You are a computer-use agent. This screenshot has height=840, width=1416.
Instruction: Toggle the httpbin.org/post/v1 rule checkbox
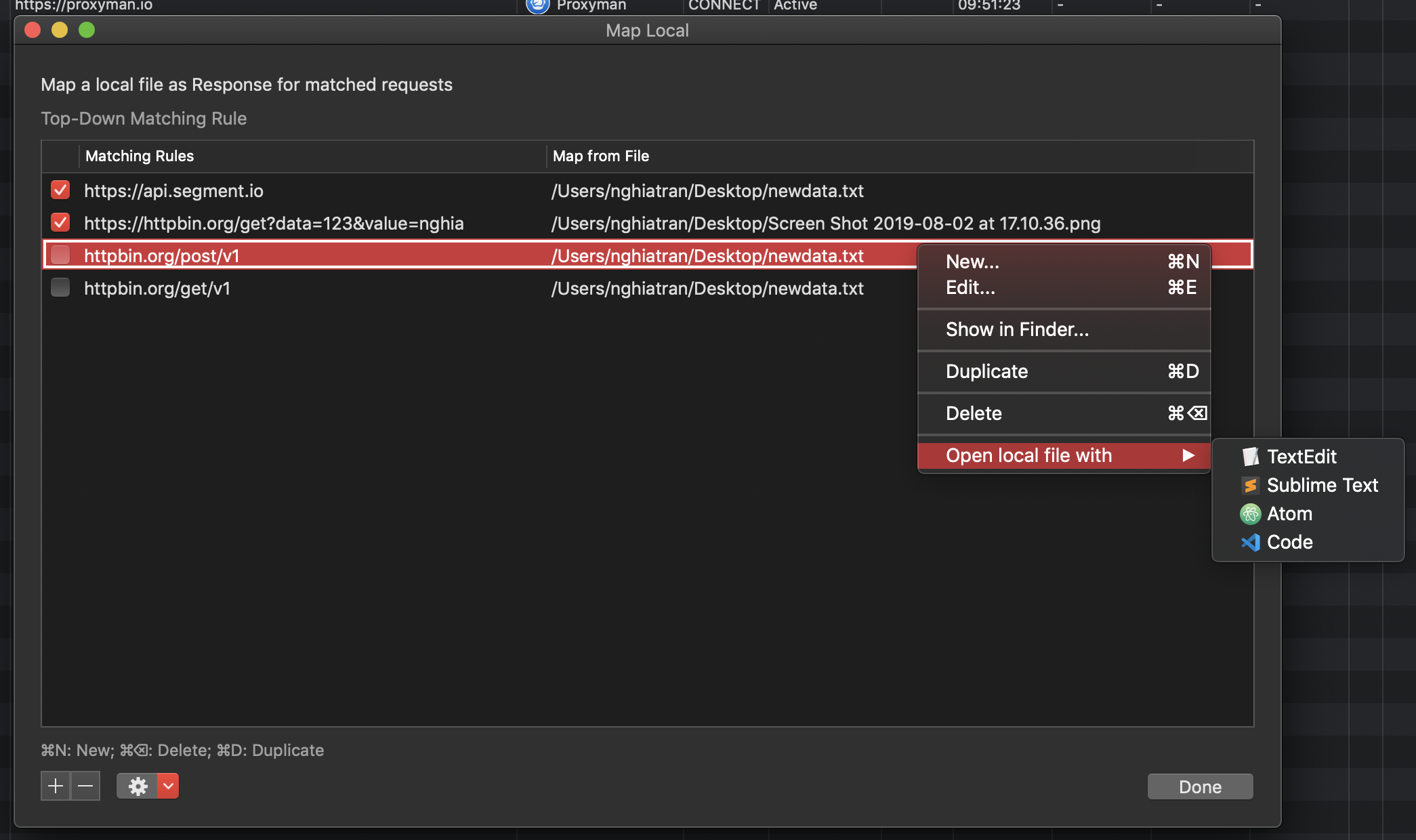coord(60,255)
